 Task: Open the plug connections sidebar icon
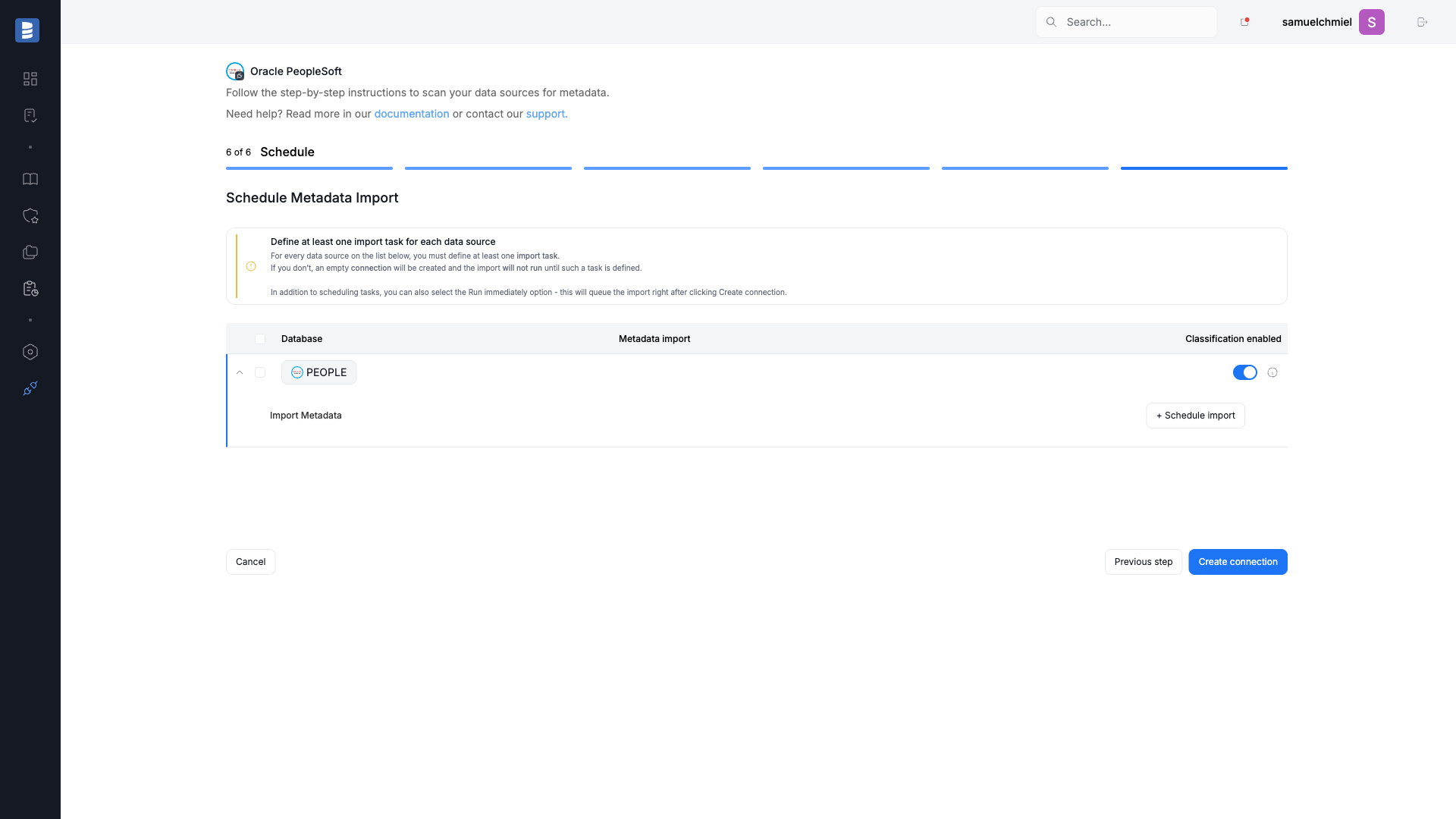[x=30, y=388]
